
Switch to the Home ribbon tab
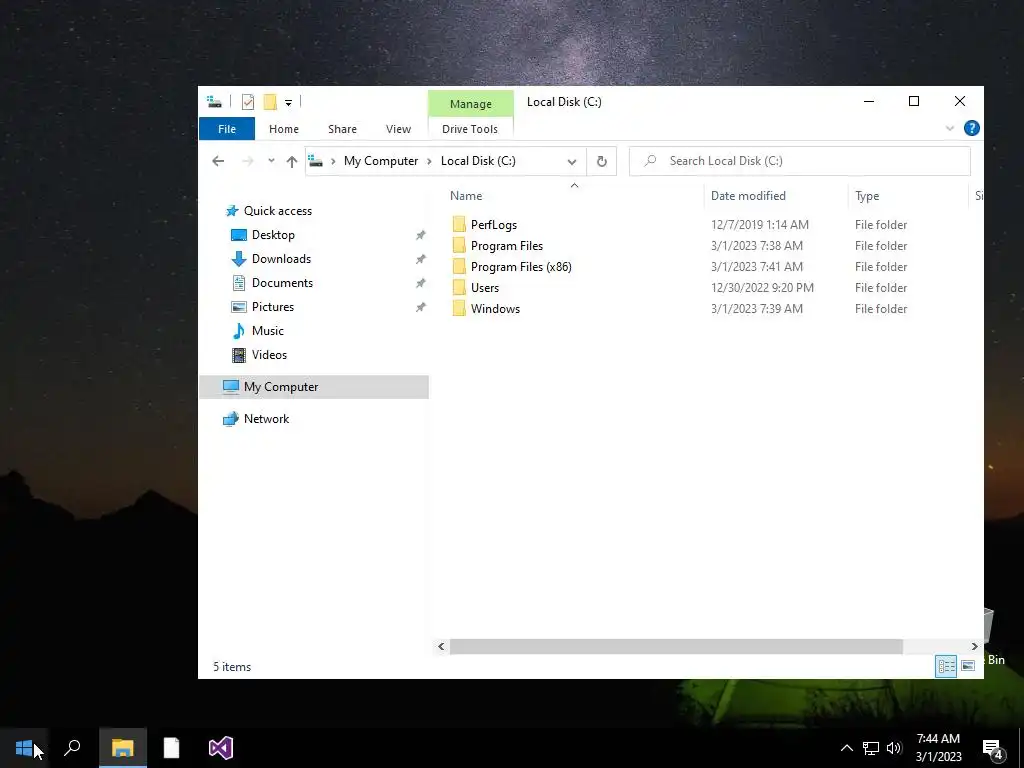283,129
